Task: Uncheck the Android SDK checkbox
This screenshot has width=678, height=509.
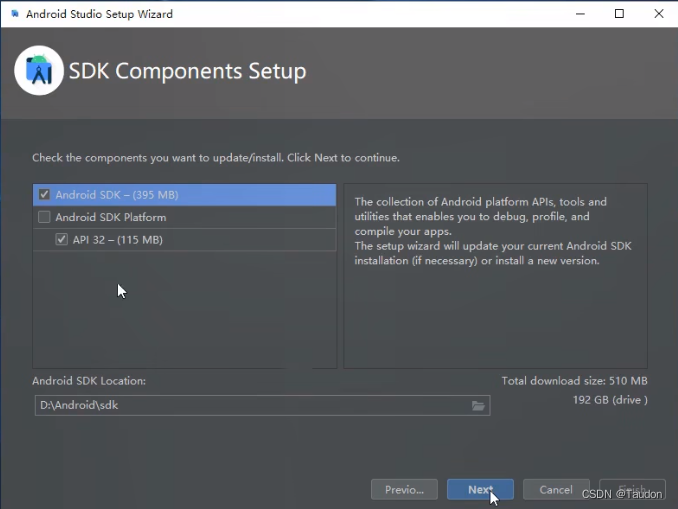Action: pos(44,195)
